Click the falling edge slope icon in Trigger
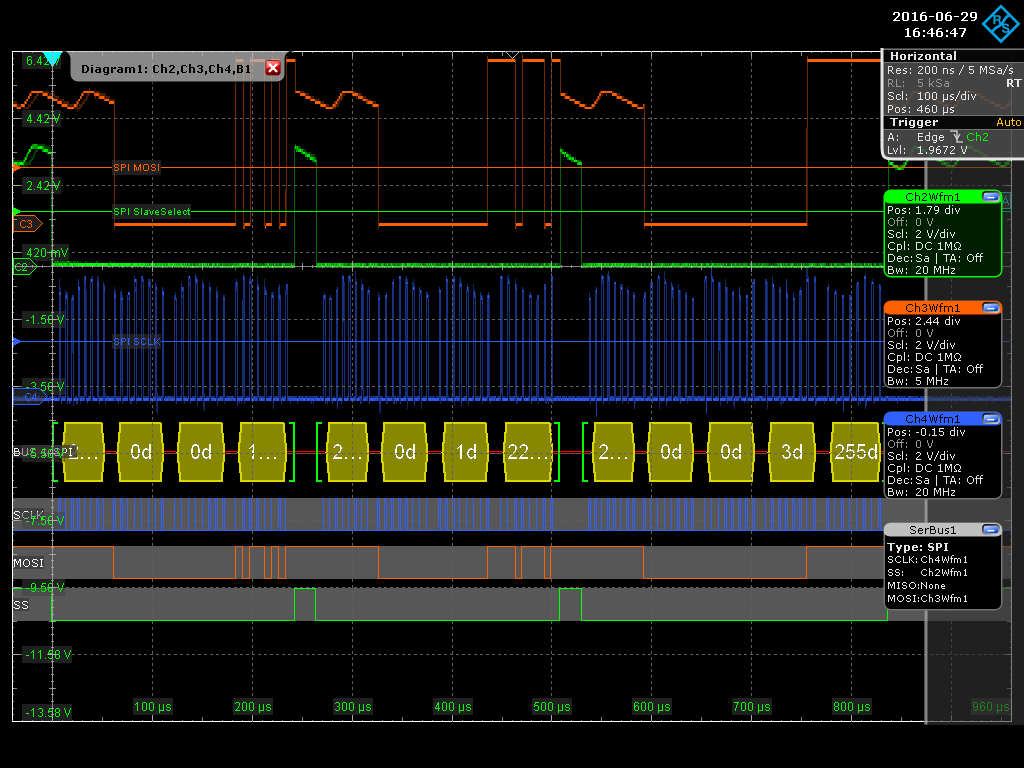Viewport: 1024px width, 768px height. 957,136
